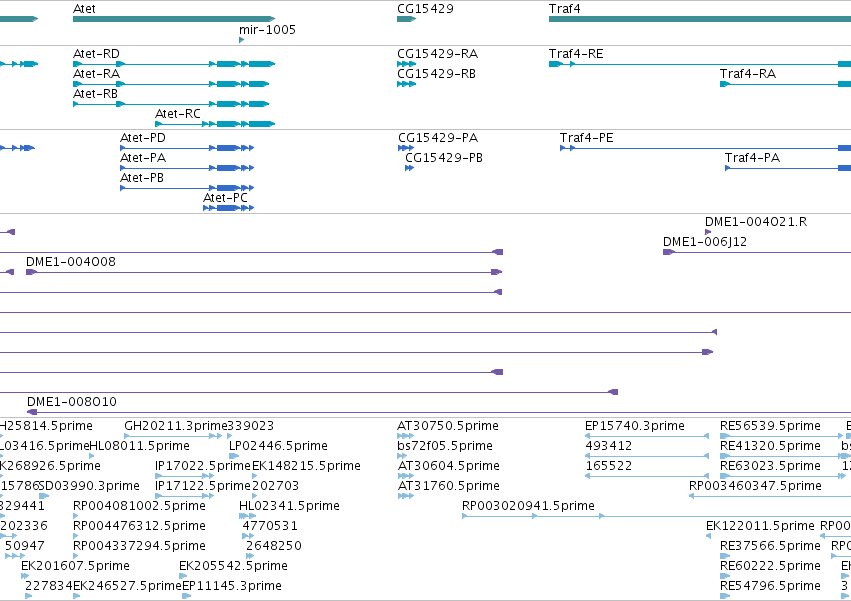Select the EK201607.5prime EST label
The image size is (851, 601).
[x=75, y=566]
